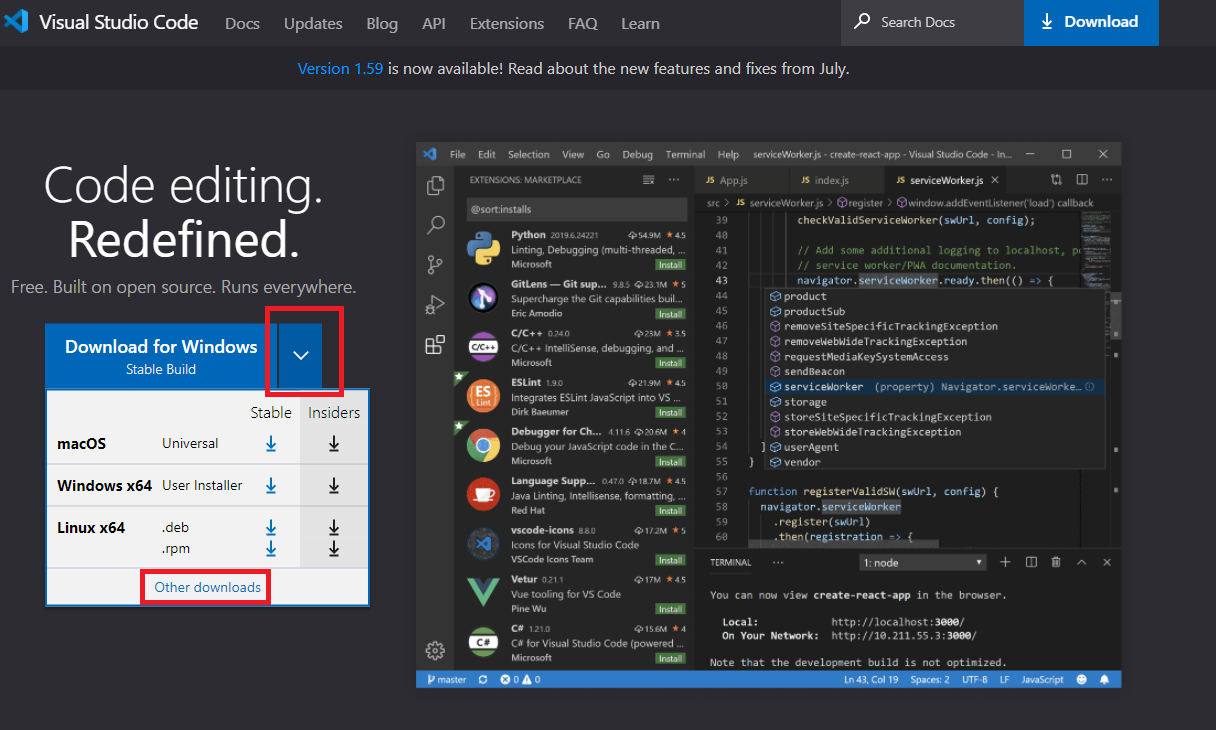
Task: Open the Explorer icon in the activity bar
Action: (435, 186)
